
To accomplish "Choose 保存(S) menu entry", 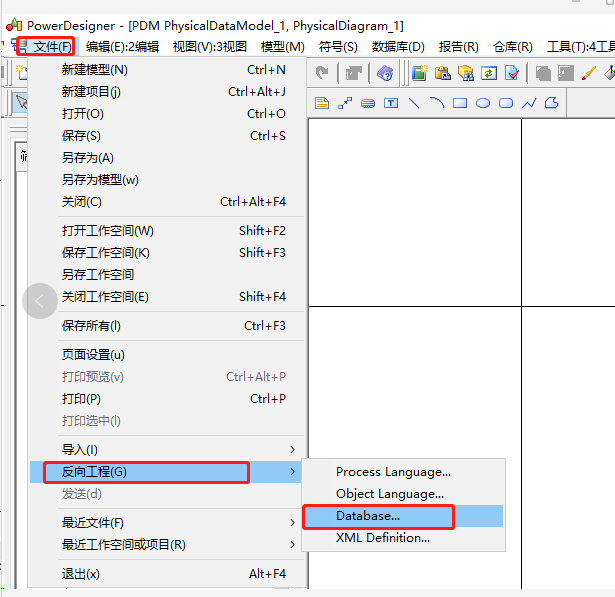I will [167, 136].
